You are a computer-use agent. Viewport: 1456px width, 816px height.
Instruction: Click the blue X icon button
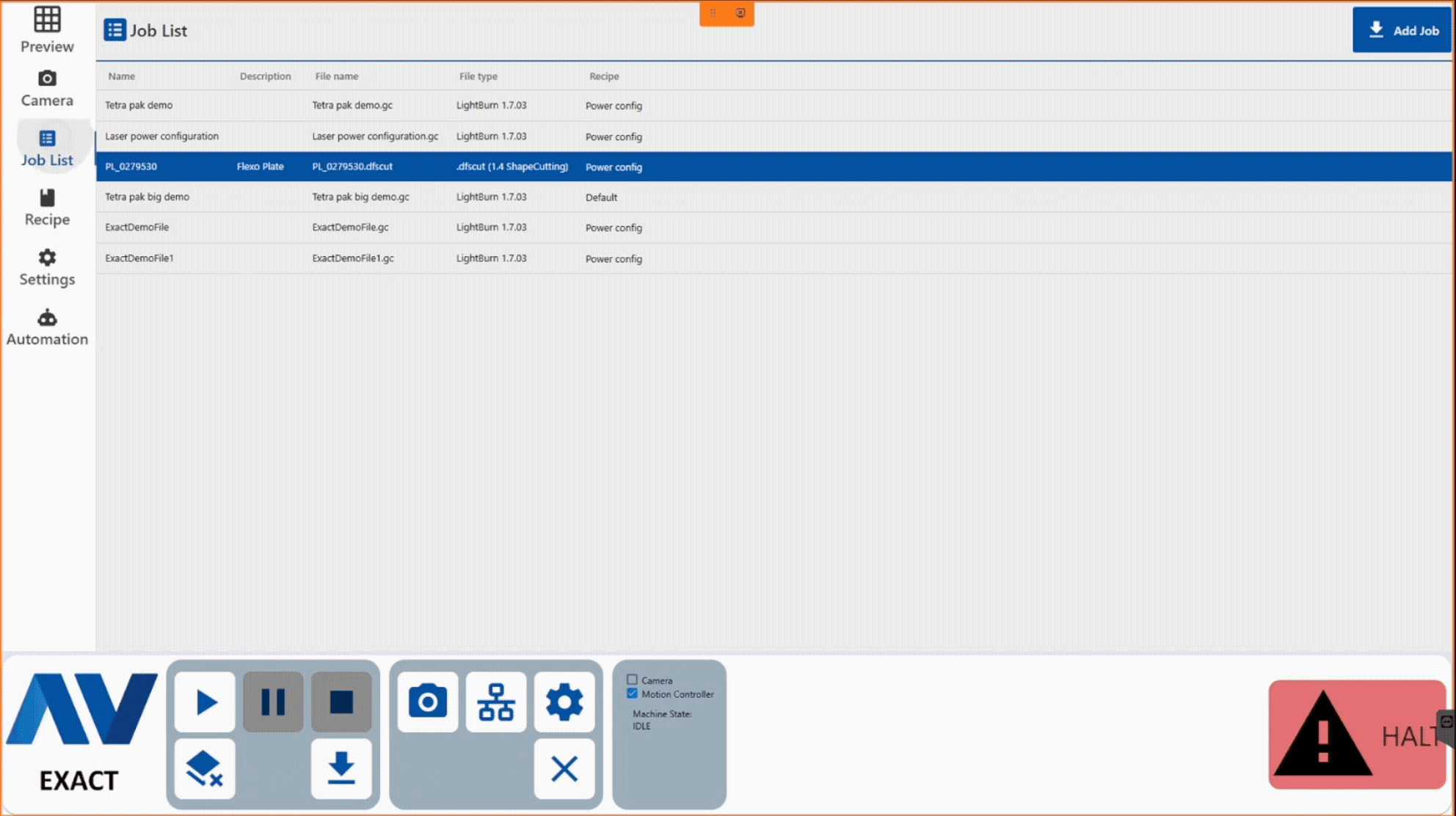[x=564, y=769]
